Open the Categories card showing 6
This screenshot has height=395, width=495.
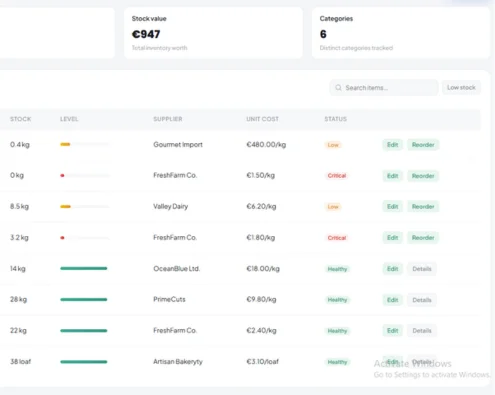pyautogui.click(x=401, y=33)
